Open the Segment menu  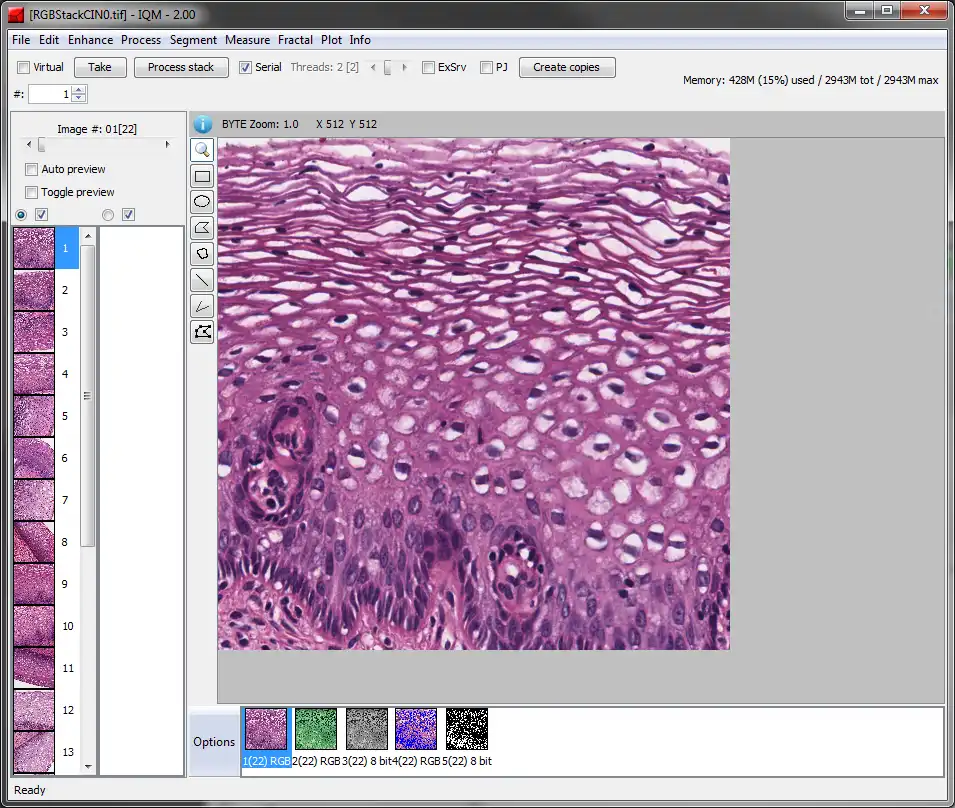tap(193, 40)
